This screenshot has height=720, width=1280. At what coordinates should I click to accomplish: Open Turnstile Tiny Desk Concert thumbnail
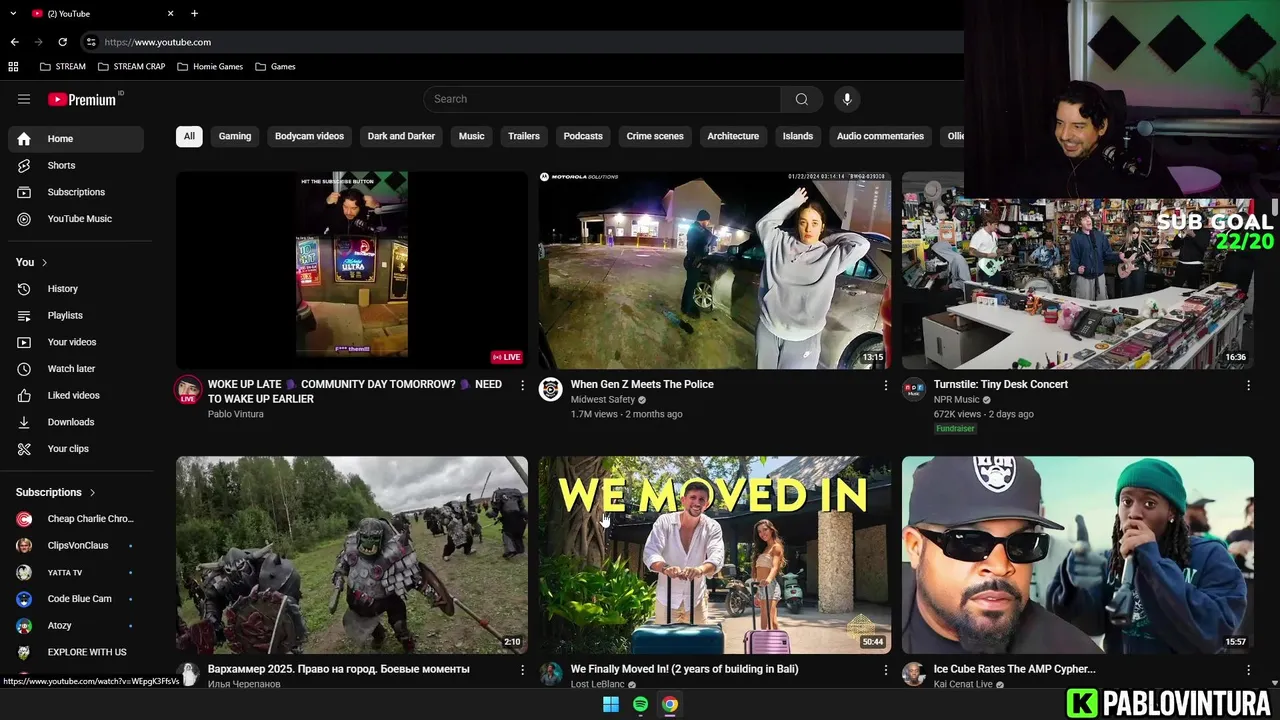(1078, 270)
